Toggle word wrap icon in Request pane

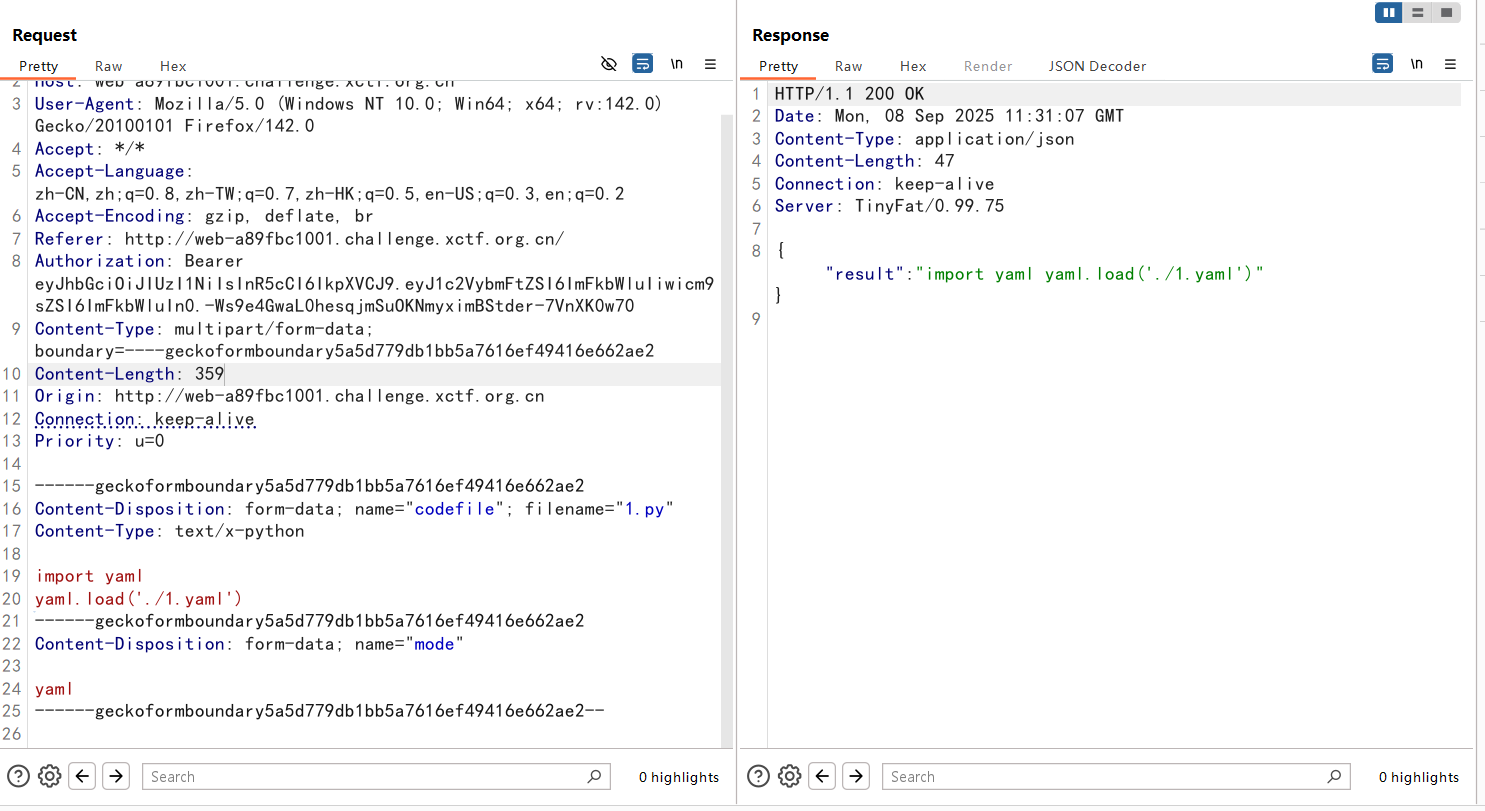click(642, 64)
